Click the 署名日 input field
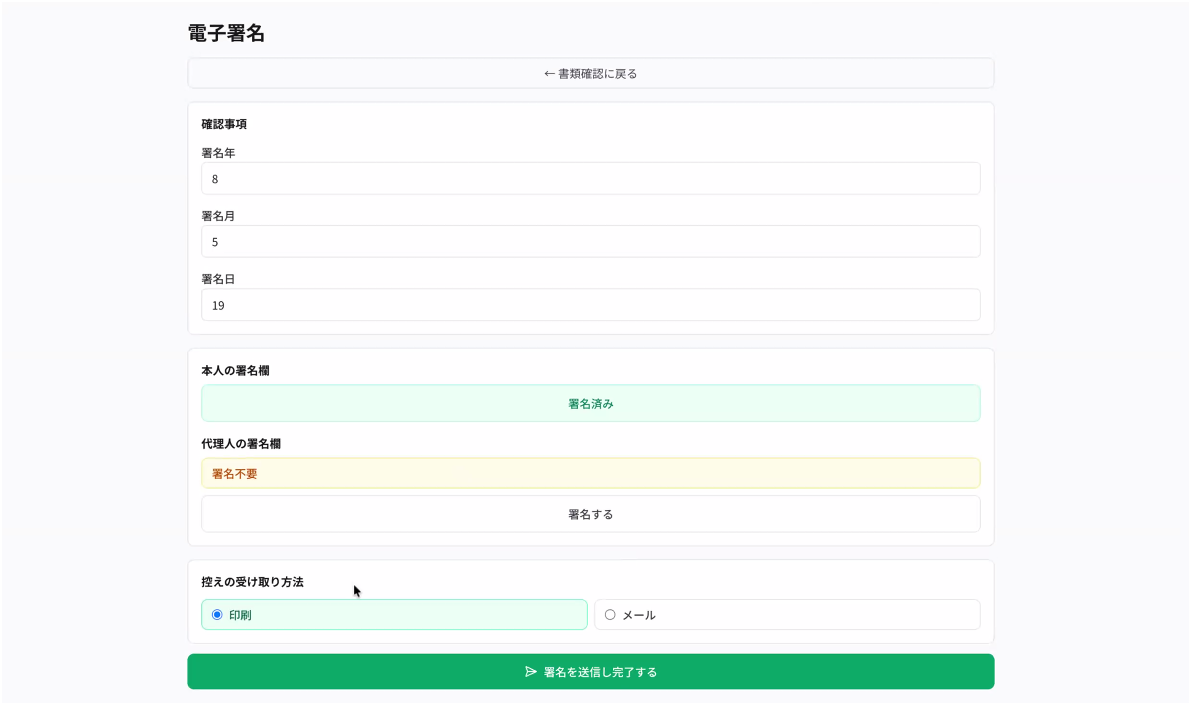1191x705 pixels. [590, 305]
